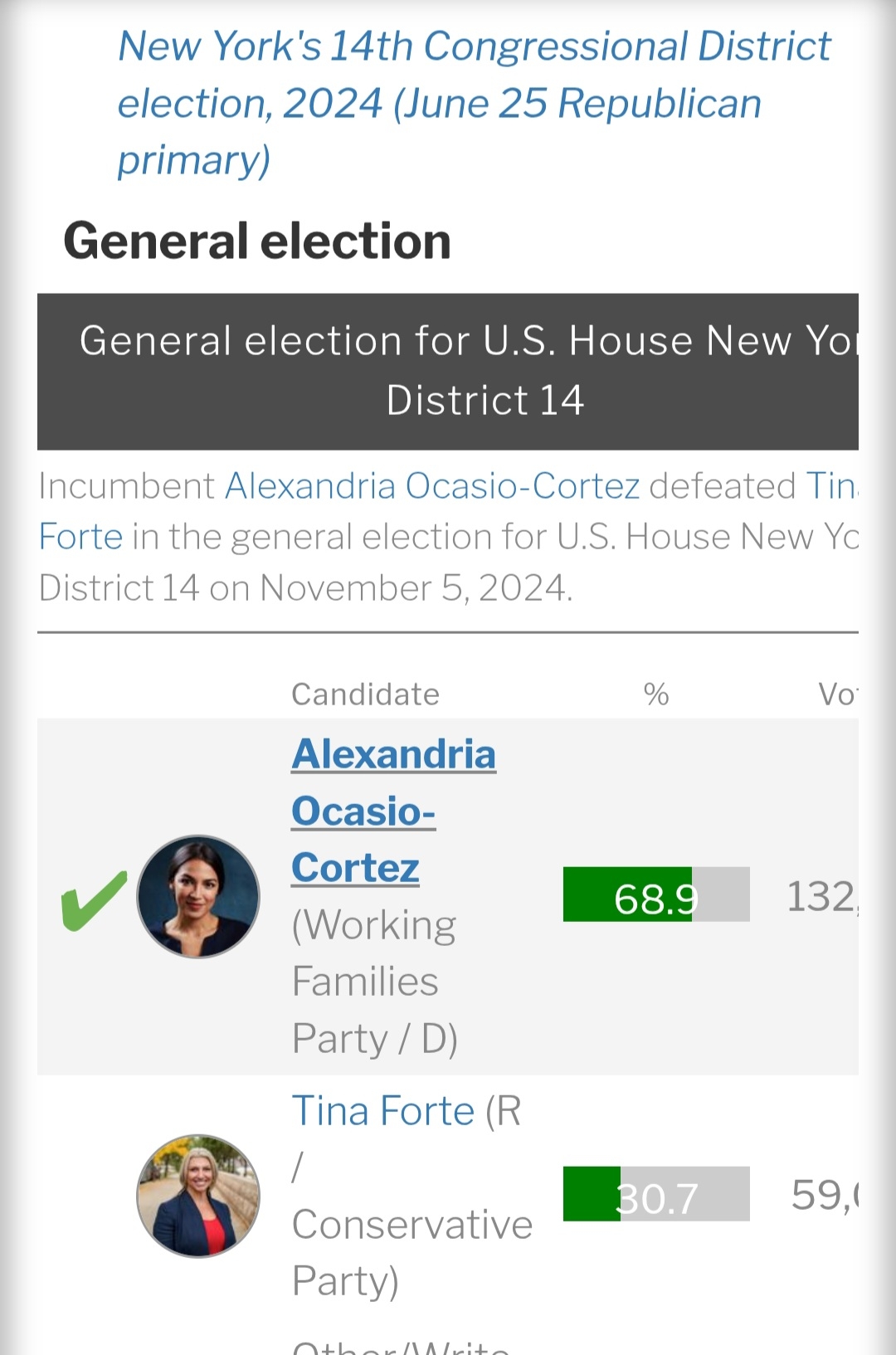Viewport: 896px width, 1355px height.
Task: Click Alexandria Ocasio-Cortez link in summary sentence
Action: pyautogui.click(x=432, y=486)
